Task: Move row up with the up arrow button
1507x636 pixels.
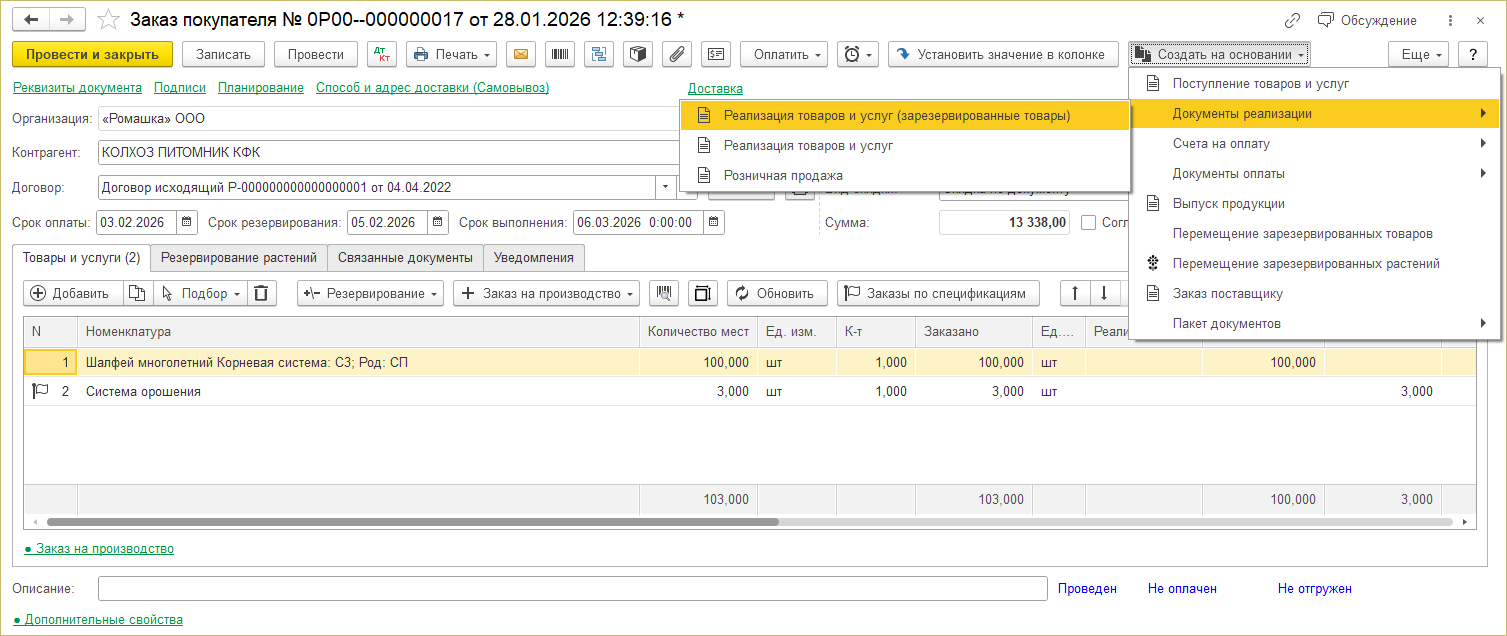Action: (x=1075, y=293)
